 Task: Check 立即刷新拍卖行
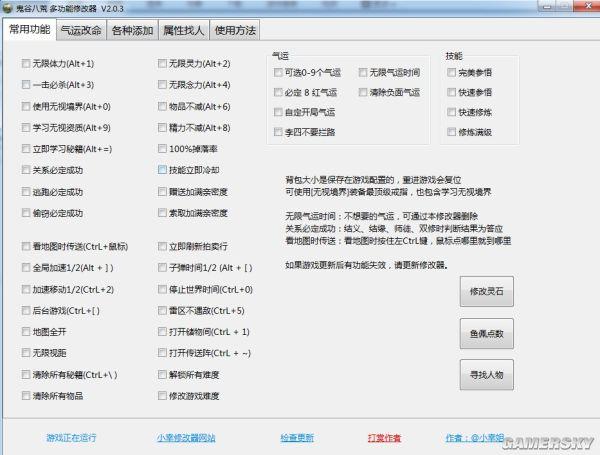click(162, 246)
